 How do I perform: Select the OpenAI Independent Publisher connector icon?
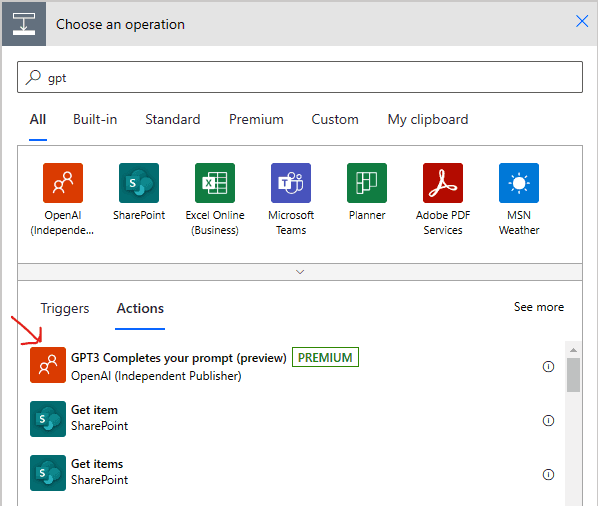coord(63,183)
